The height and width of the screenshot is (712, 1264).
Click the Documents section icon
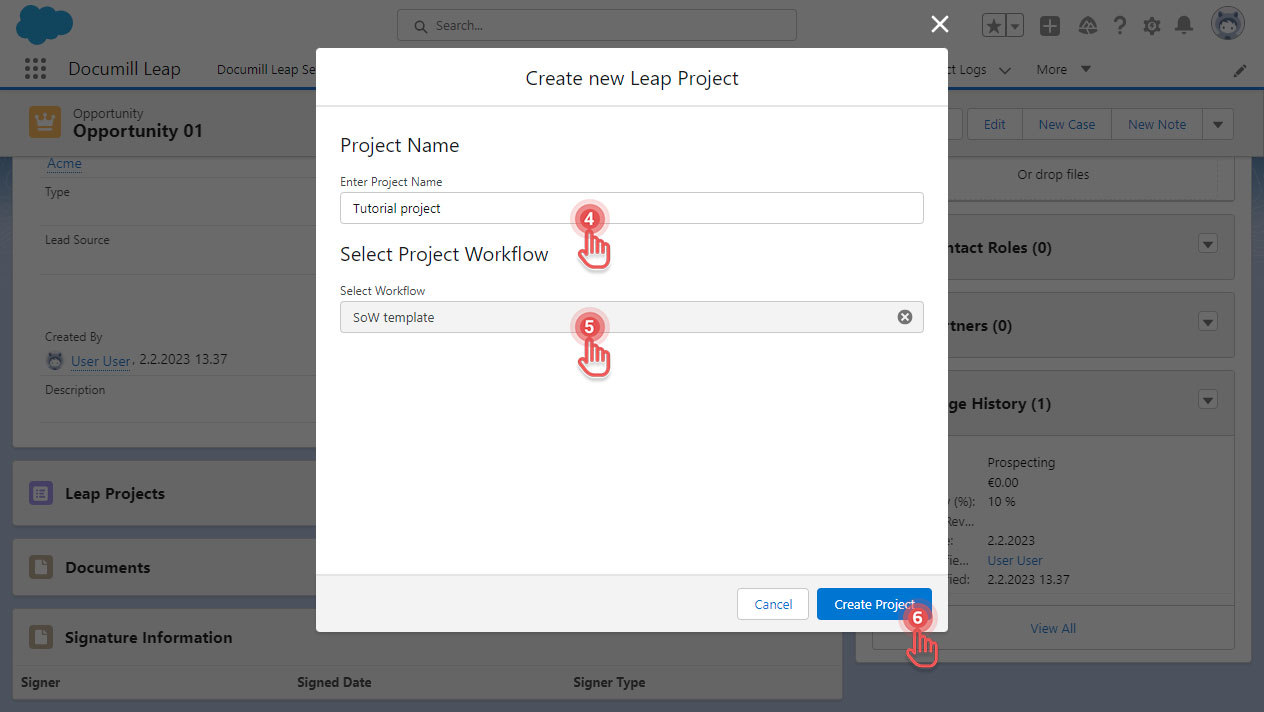point(40,567)
